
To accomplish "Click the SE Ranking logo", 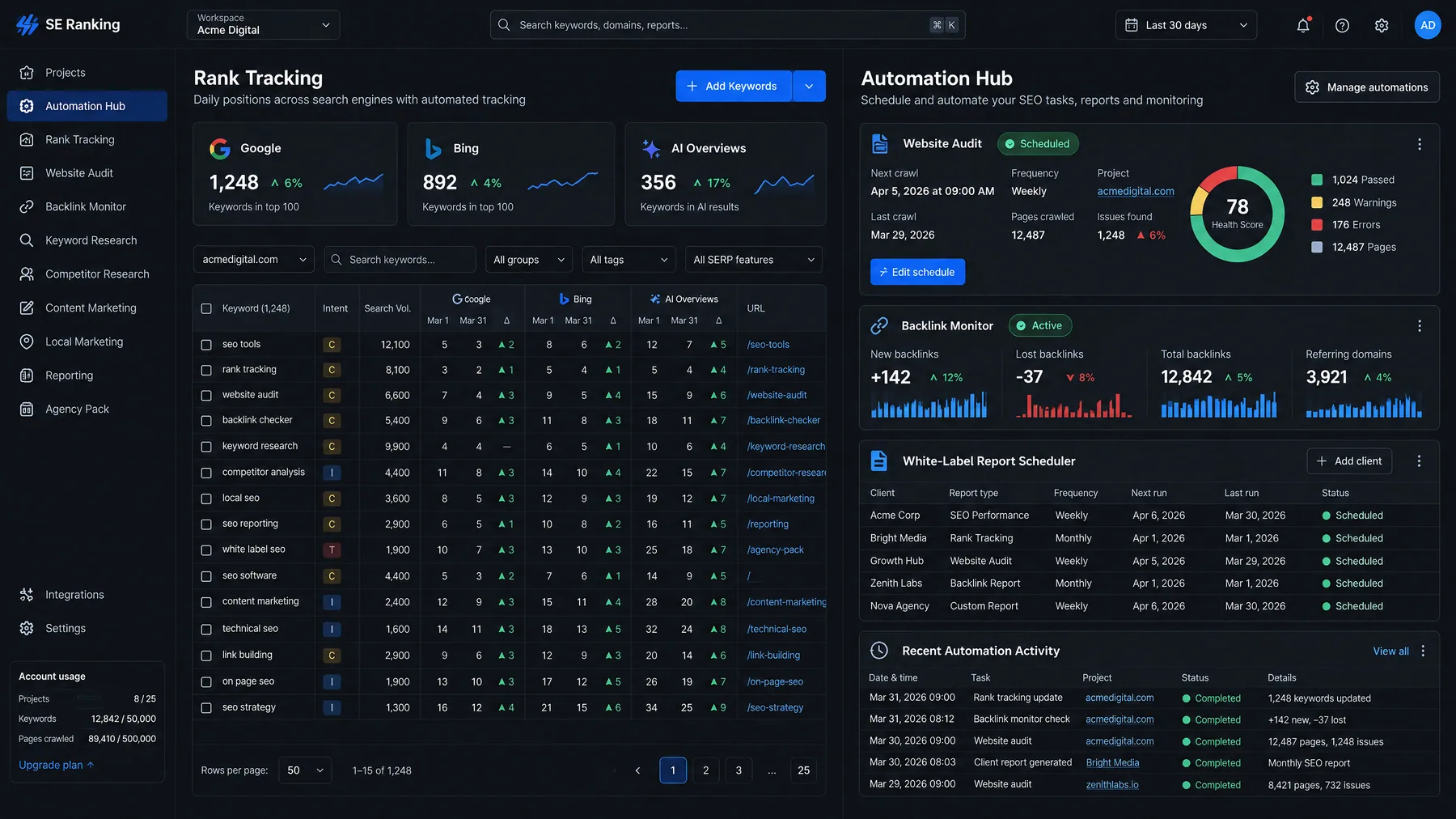I will pyautogui.click(x=68, y=25).
